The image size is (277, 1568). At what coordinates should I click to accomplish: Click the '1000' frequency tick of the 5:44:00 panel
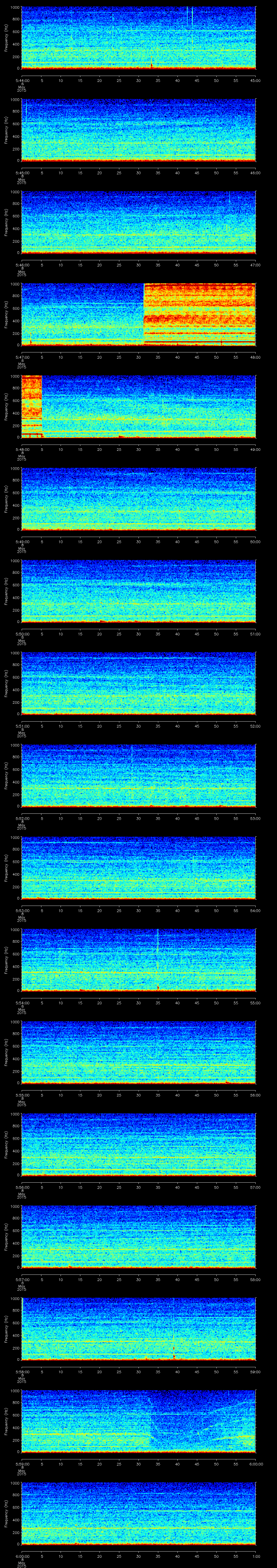coord(15,8)
